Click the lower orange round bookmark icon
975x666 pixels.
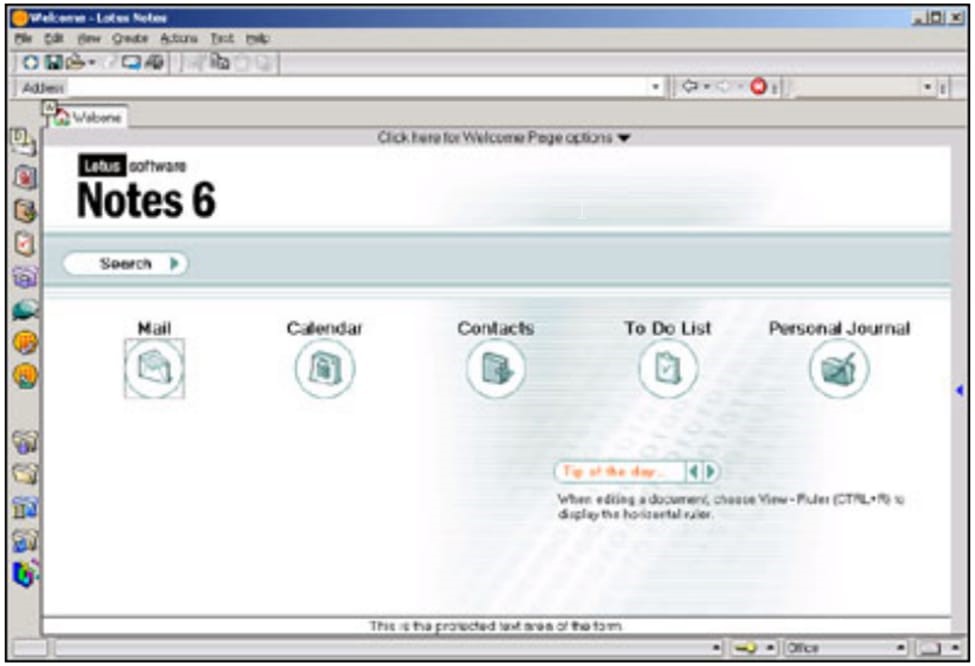(x=25, y=376)
